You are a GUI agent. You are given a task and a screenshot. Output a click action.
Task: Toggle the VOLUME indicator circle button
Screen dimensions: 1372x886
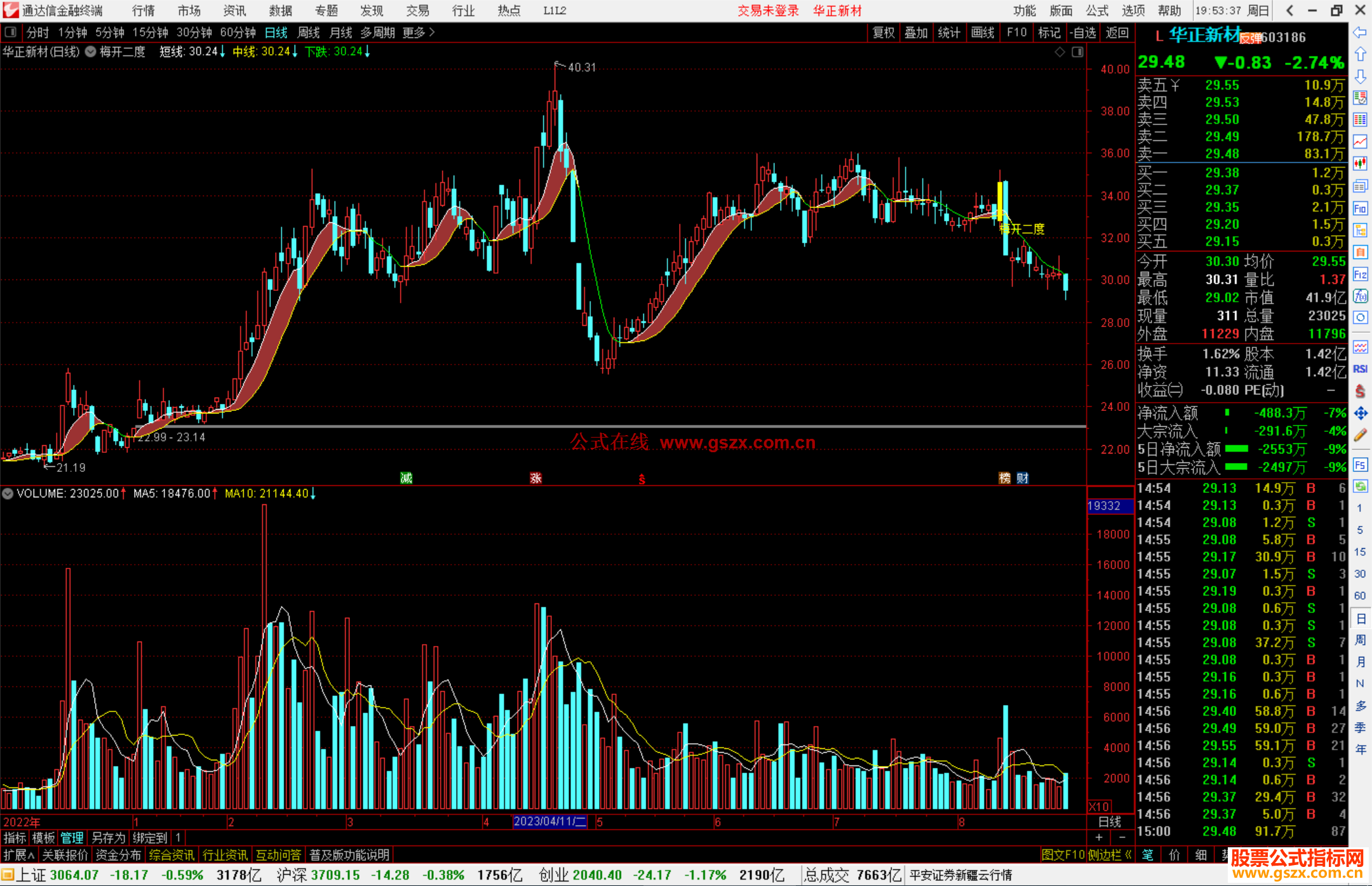point(8,493)
